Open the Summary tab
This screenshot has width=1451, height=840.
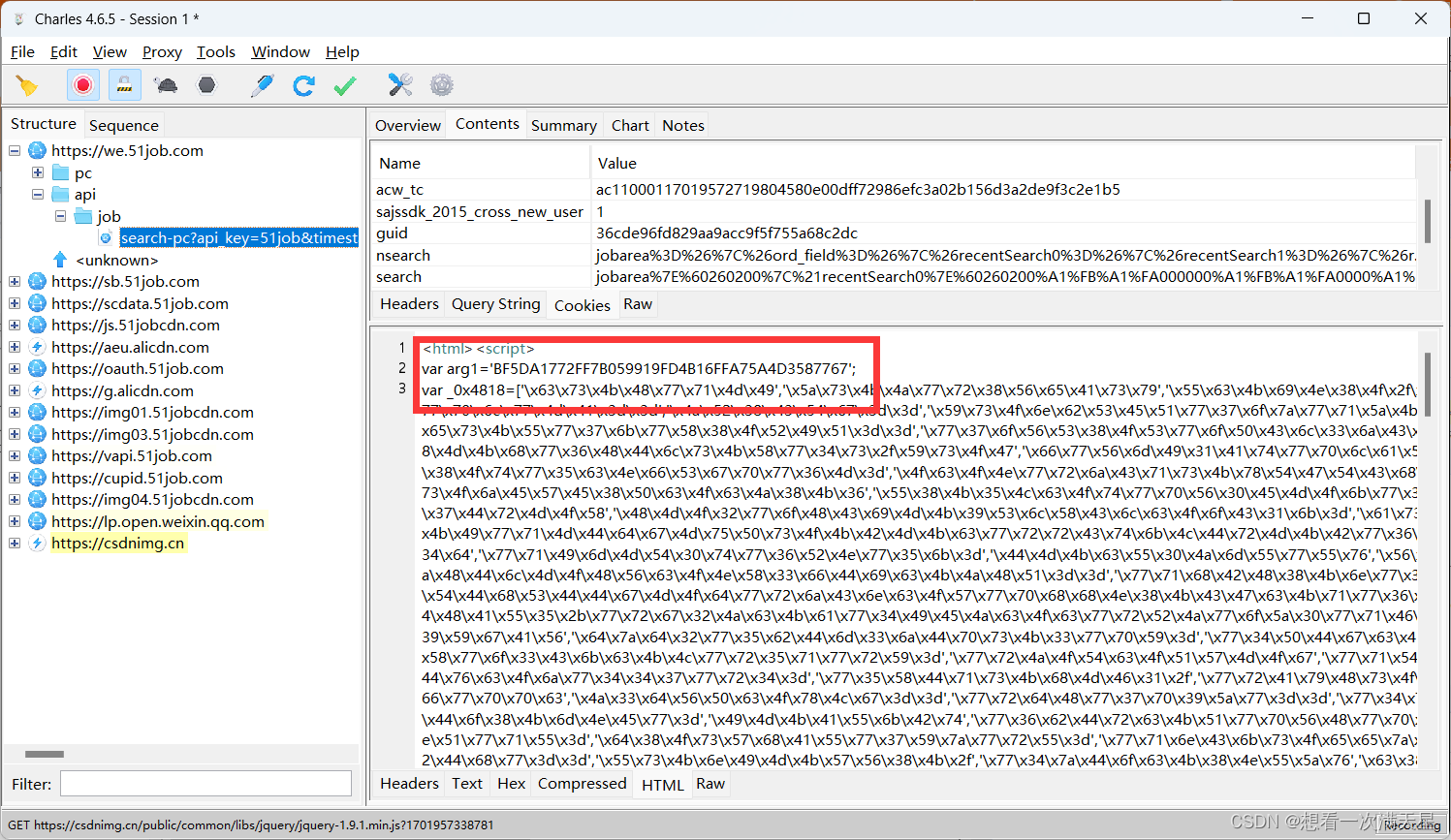point(564,125)
